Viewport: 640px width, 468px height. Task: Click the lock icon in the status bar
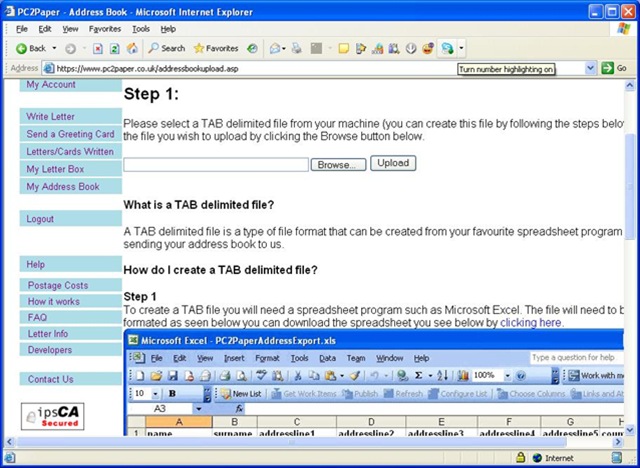click(x=520, y=457)
